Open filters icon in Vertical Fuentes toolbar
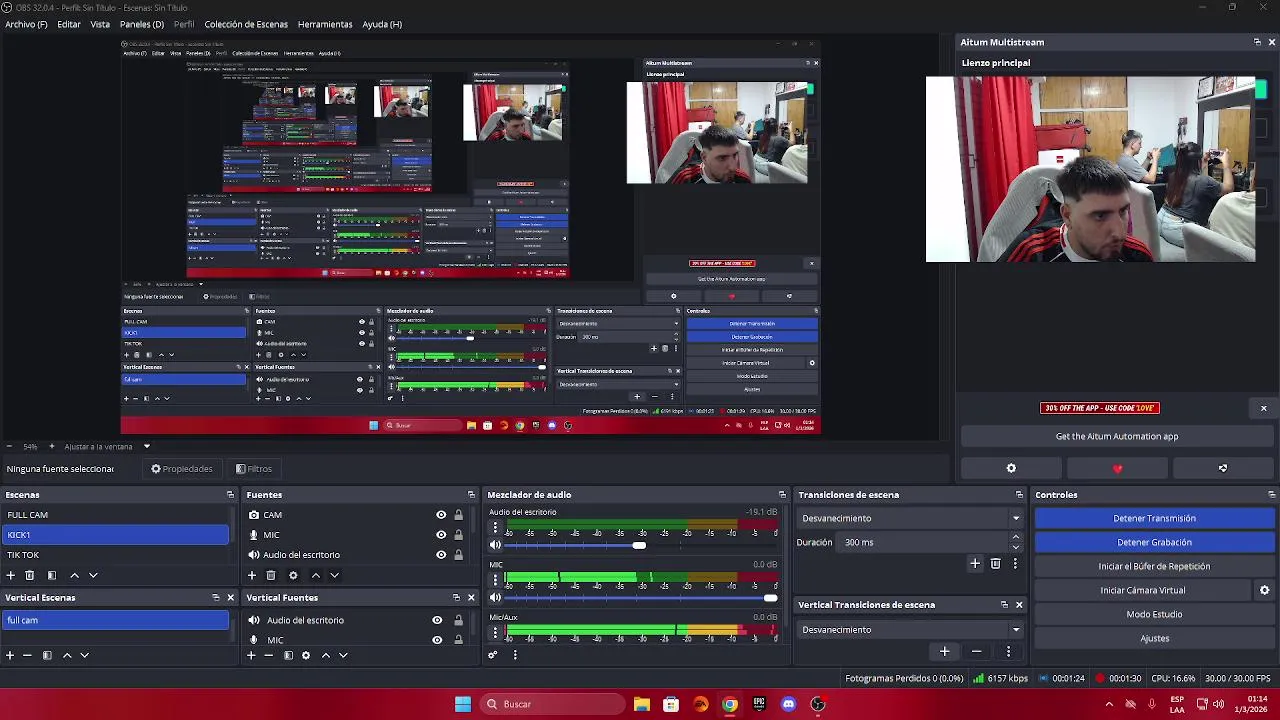The height and width of the screenshot is (720, 1280). (x=288, y=655)
